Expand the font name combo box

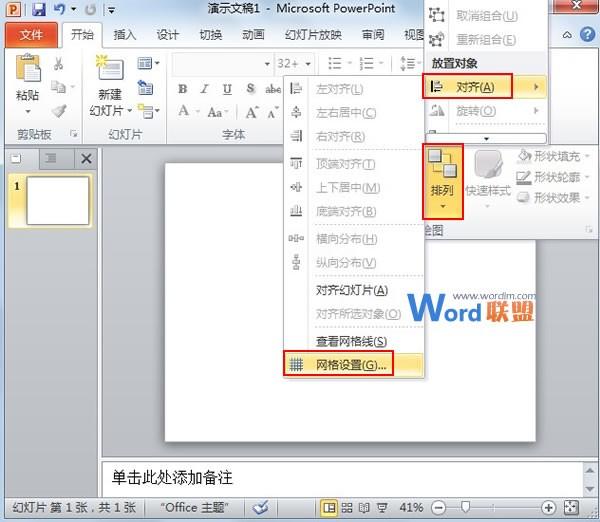267,64
